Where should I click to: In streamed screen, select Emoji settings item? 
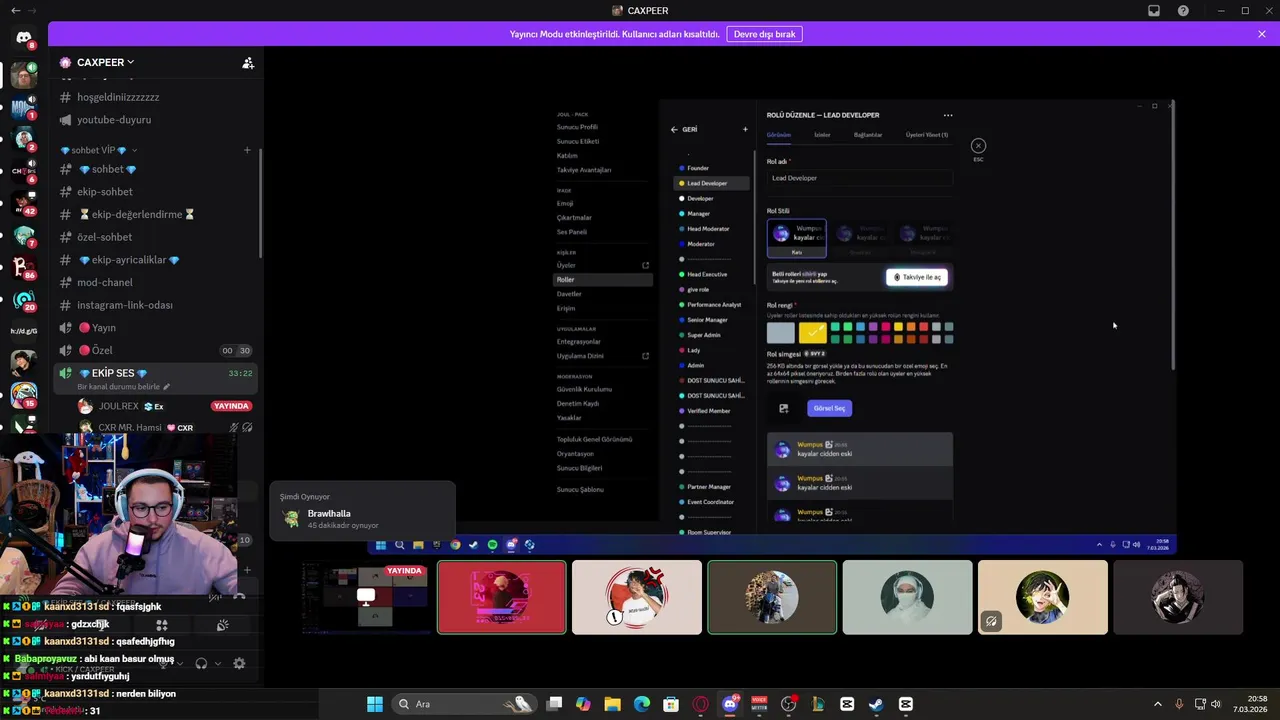[565, 203]
